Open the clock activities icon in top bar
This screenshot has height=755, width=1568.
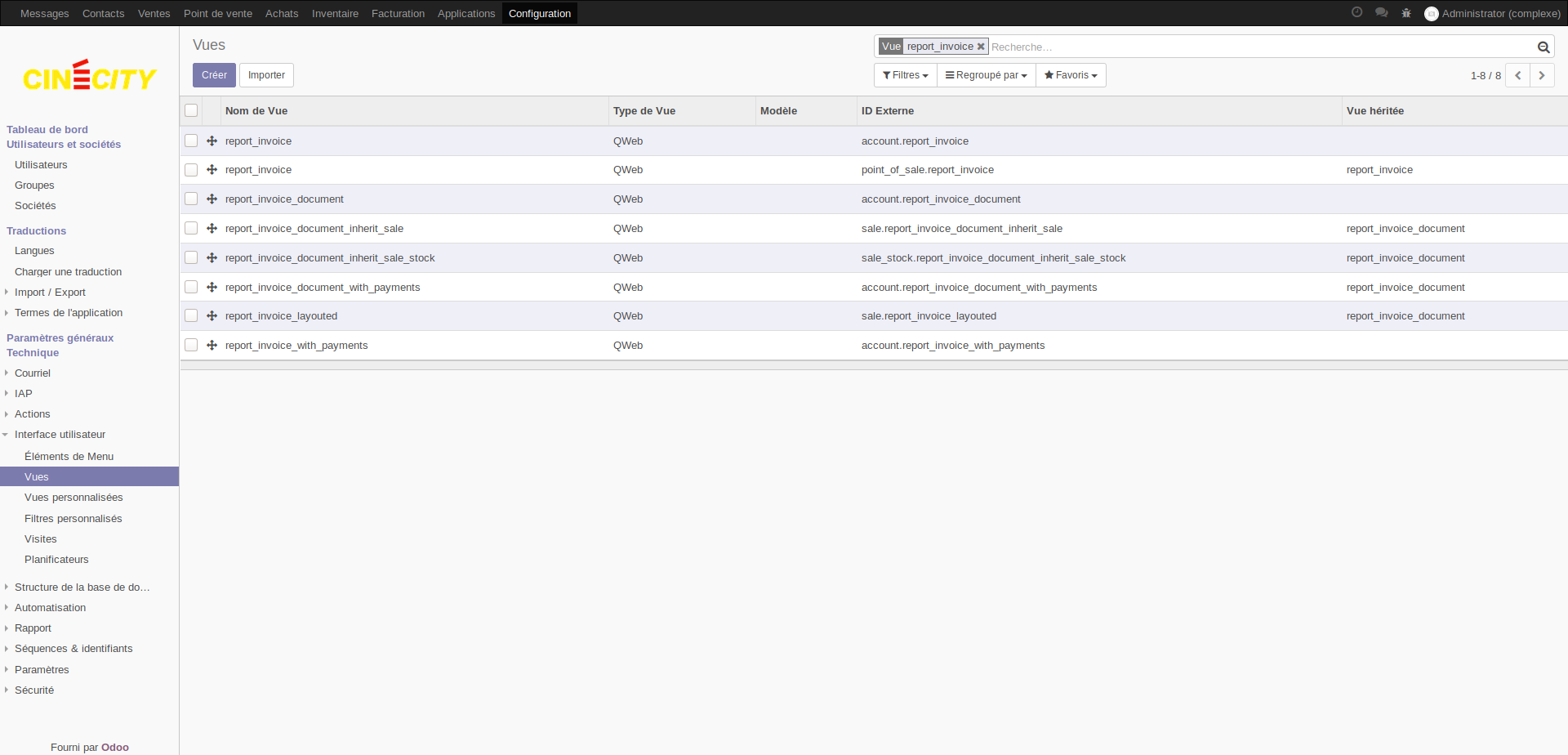(1356, 12)
